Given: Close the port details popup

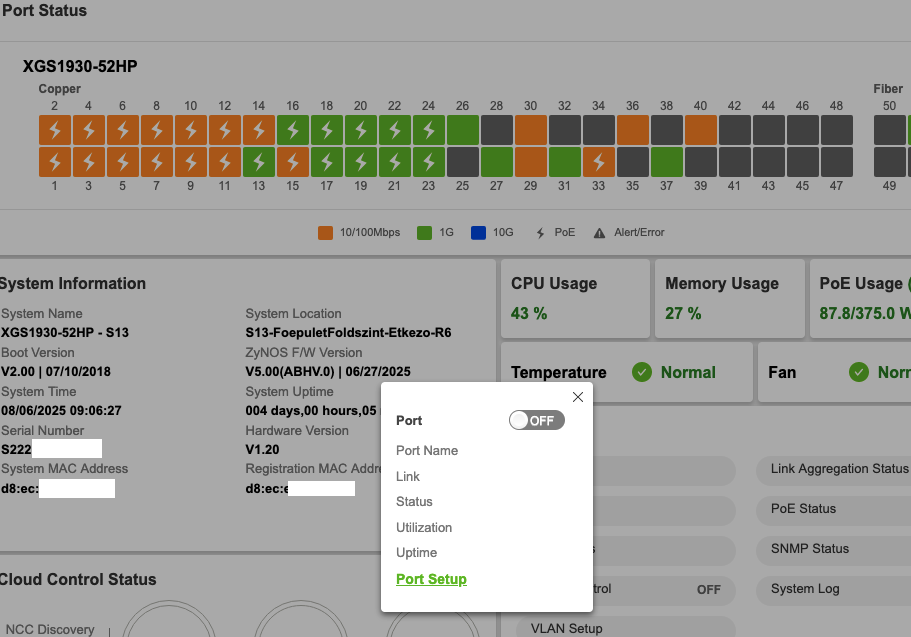Looking at the screenshot, I should [578, 397].
